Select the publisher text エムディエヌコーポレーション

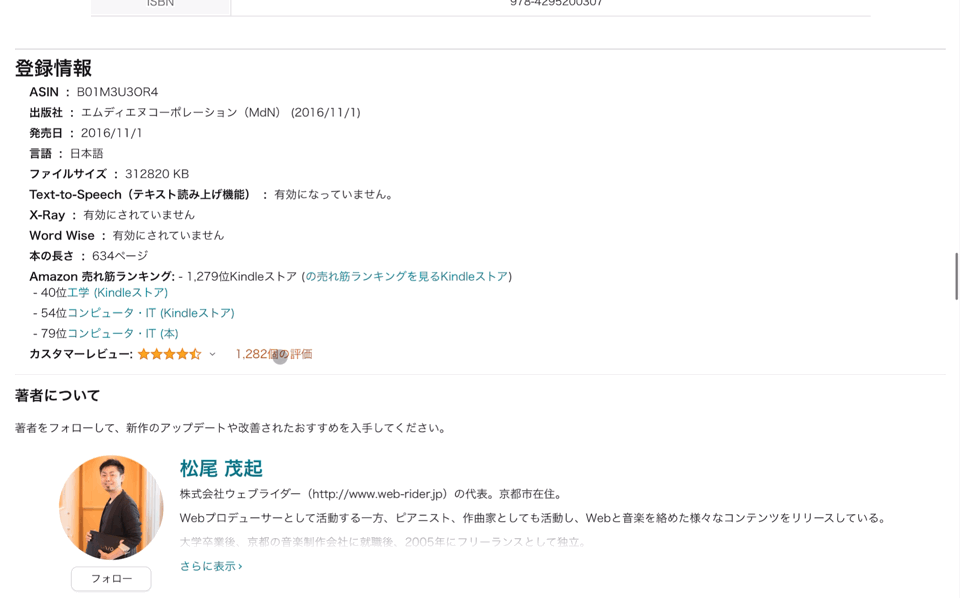(x=159, y=113)
